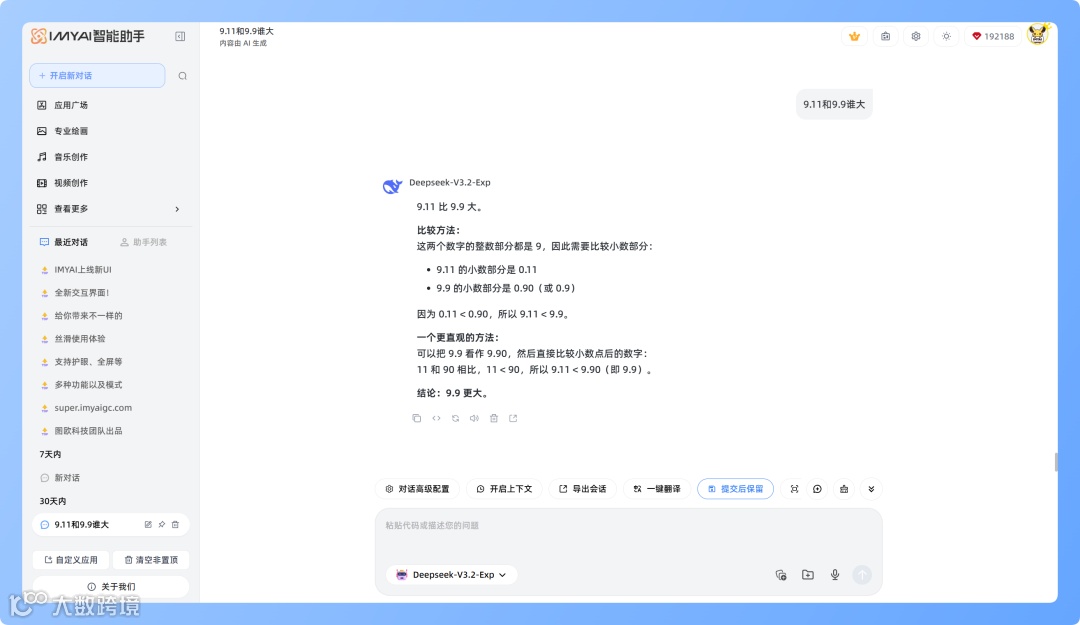
Task: Read the reply aloud speaker icon
Action: [475, 418]
